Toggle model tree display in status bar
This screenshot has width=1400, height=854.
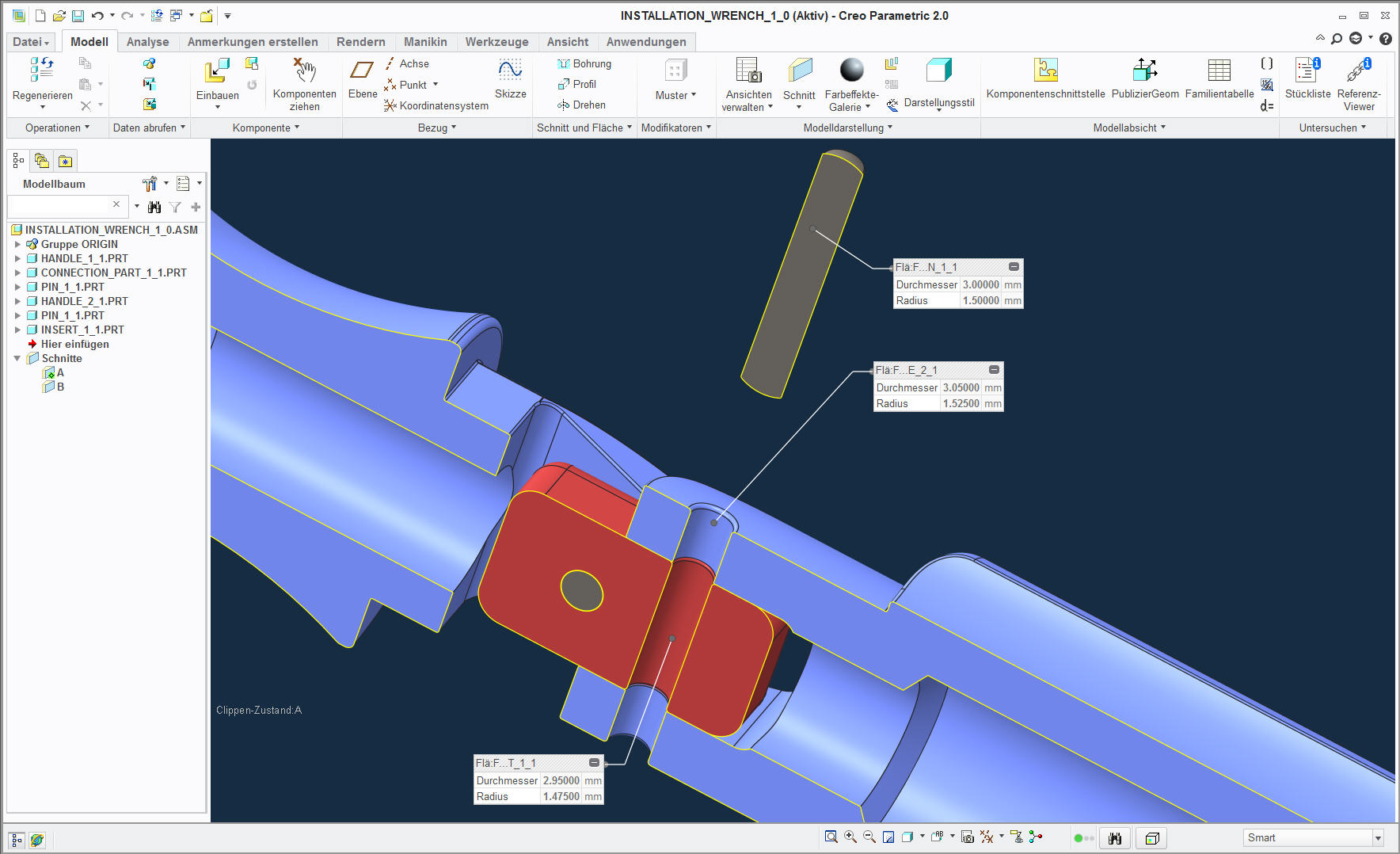tap(17, 840)
